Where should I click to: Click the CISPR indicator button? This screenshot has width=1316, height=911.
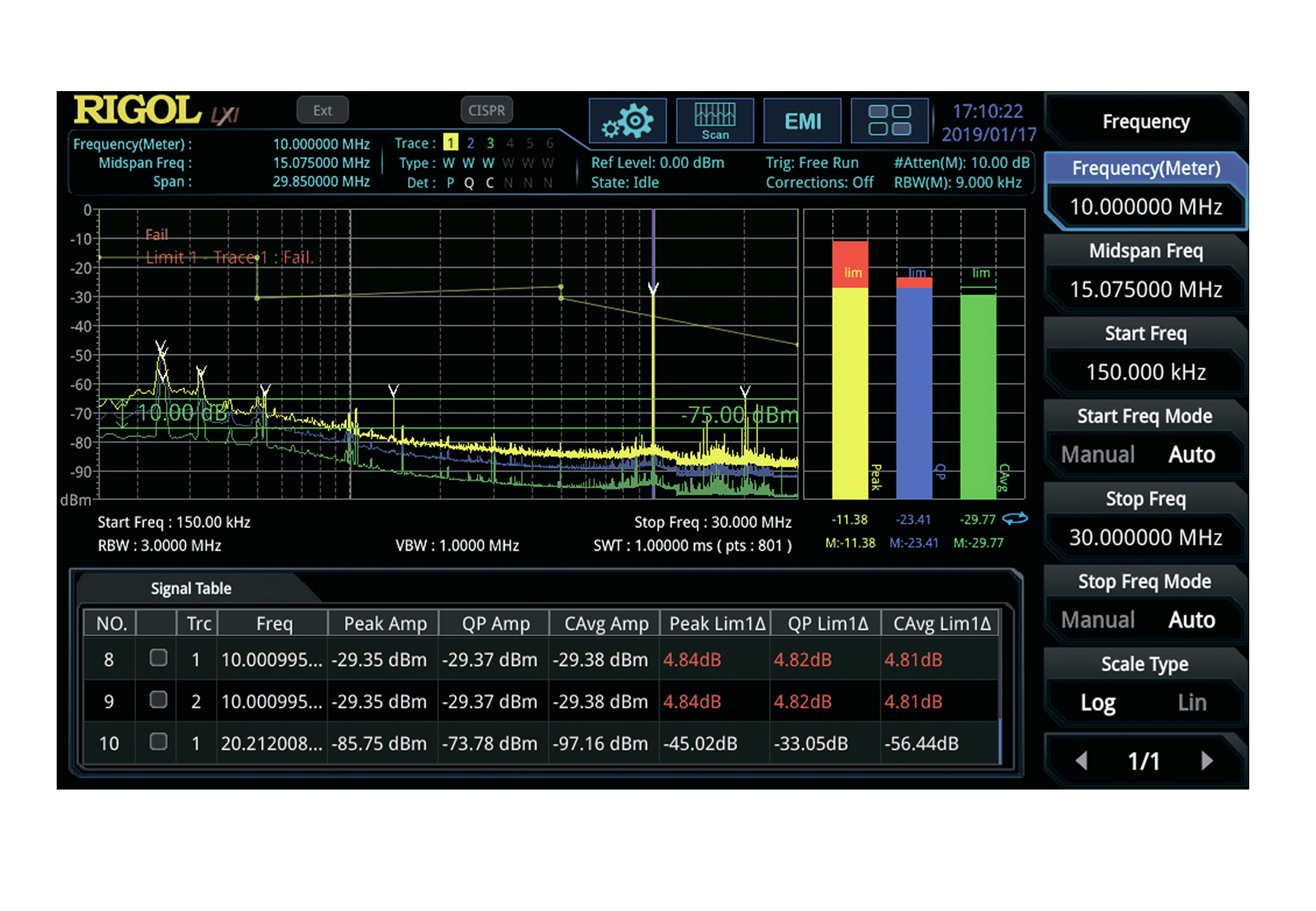[x=486, y=110]
